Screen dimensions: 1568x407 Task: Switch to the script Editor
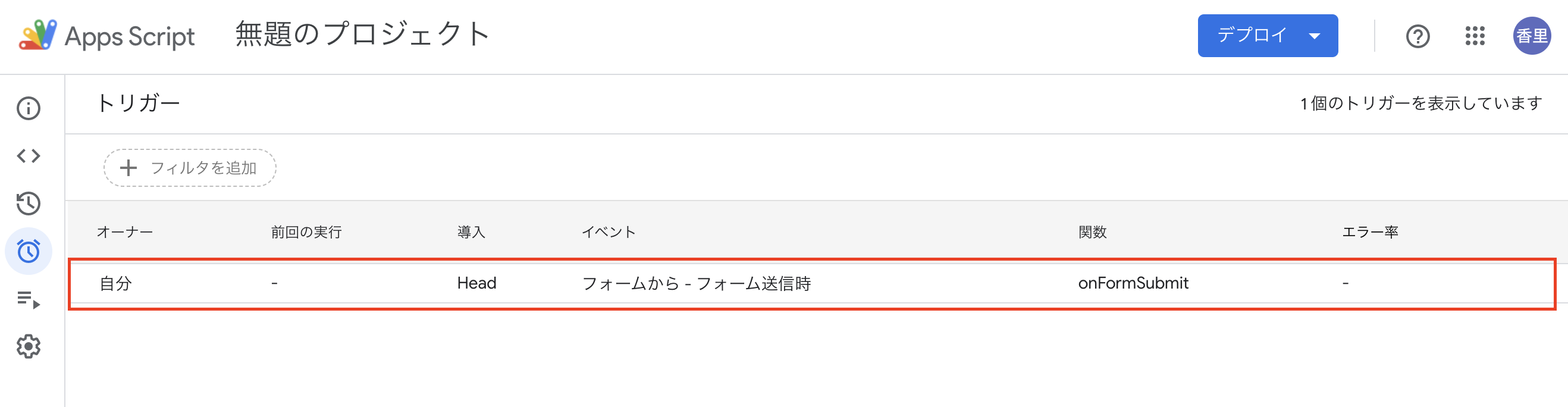coord(29,155)
